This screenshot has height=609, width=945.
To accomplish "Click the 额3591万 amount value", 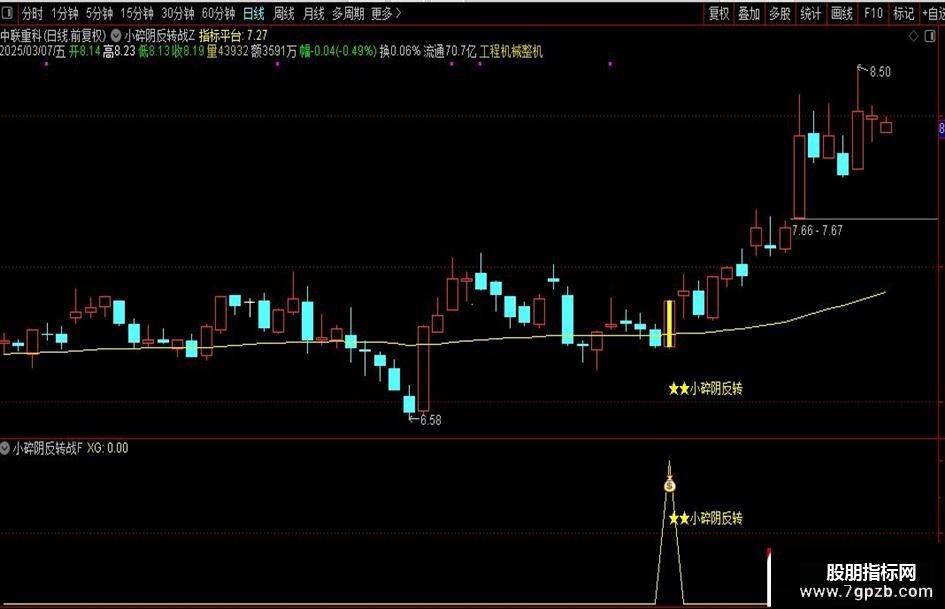I will click(274, 51).
